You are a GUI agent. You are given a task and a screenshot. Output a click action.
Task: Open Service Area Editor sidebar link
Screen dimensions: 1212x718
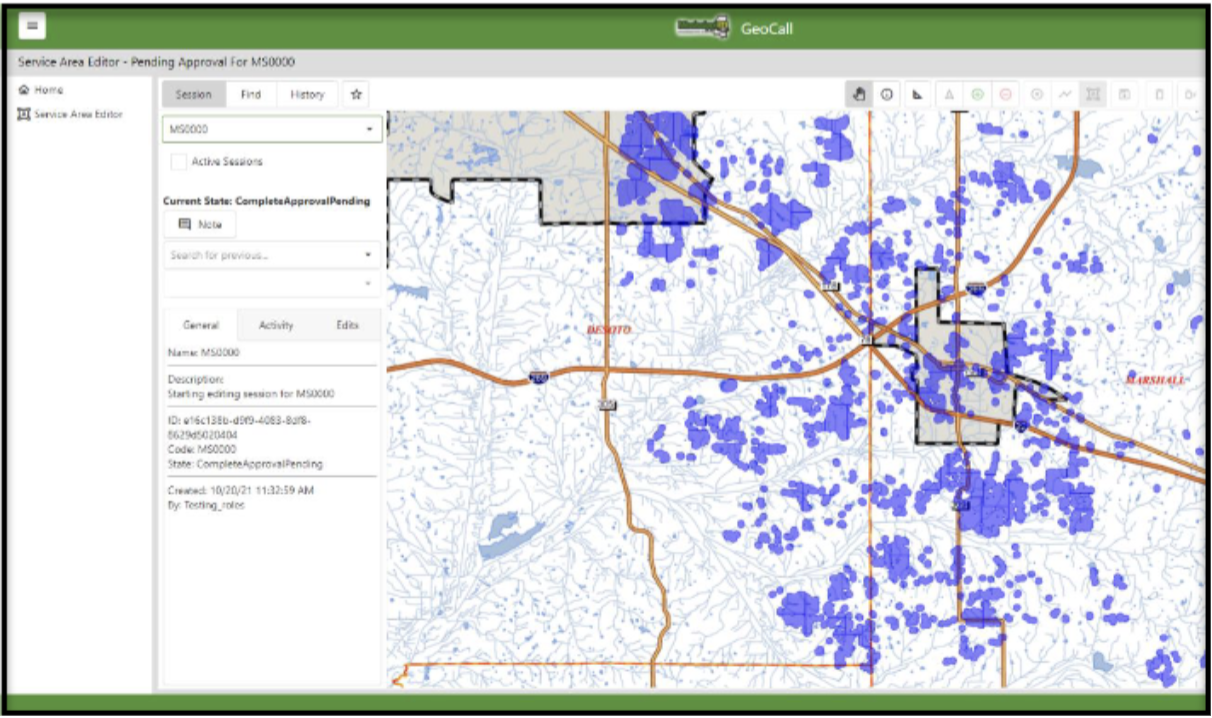77,114
